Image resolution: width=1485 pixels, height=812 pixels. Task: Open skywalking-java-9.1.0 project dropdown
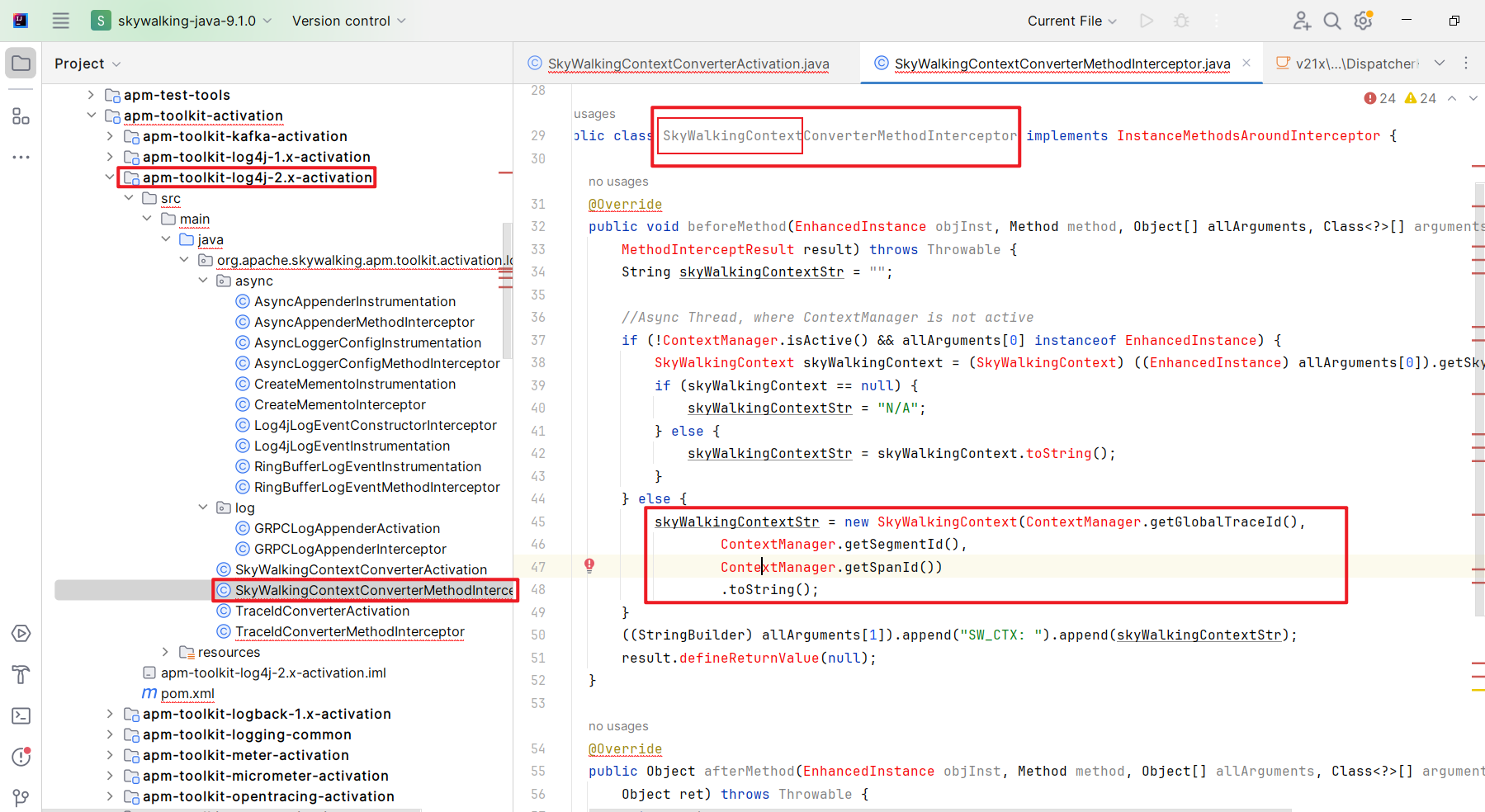tap(182, 21)
